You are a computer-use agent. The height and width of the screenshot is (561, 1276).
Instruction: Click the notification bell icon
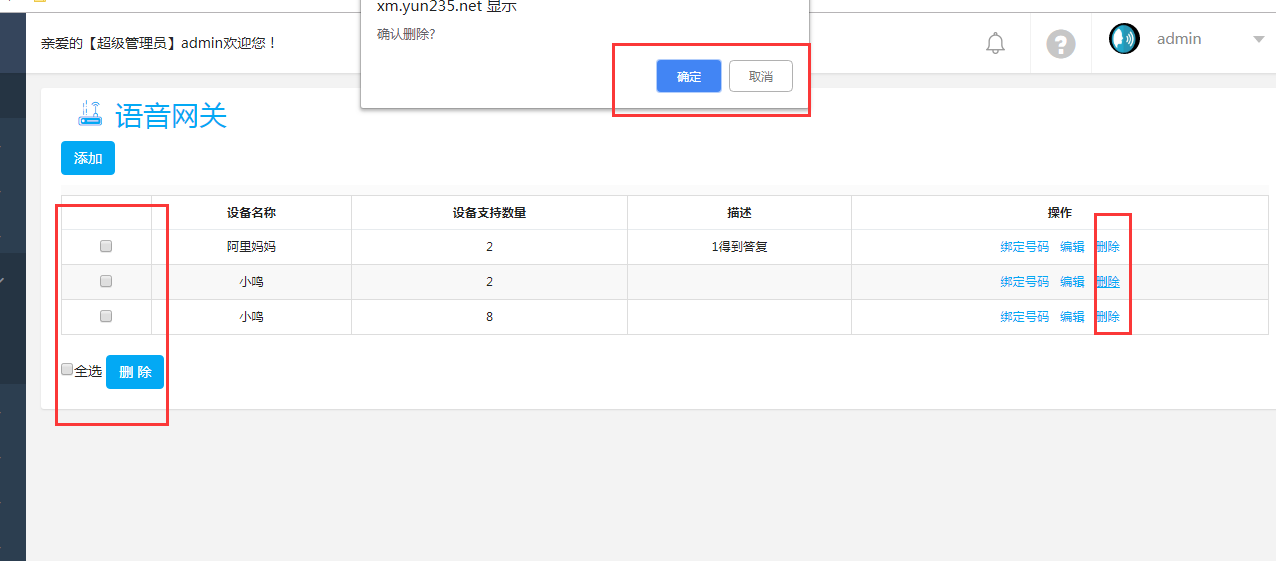pyautogui.click(x=995, y=43)
